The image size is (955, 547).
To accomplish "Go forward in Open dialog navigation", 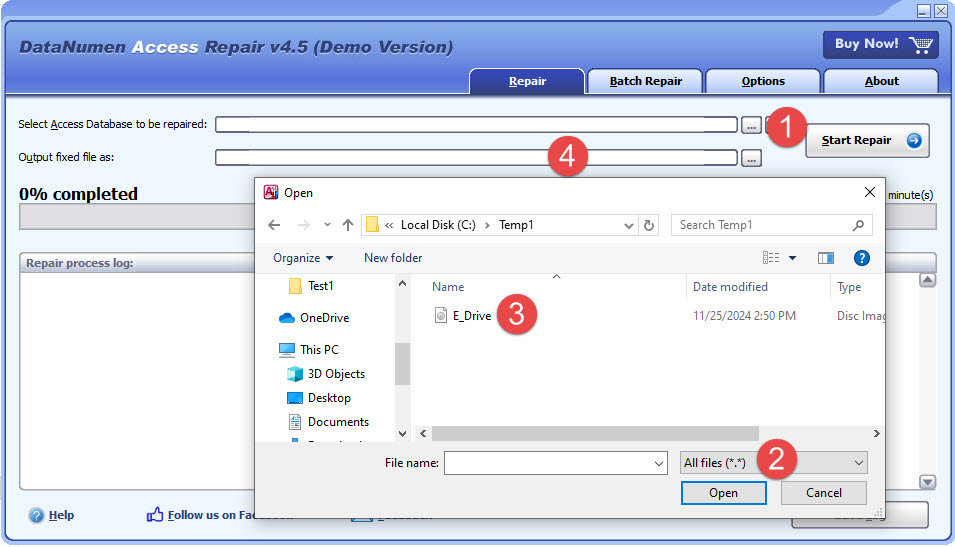I will coord(303,225).
